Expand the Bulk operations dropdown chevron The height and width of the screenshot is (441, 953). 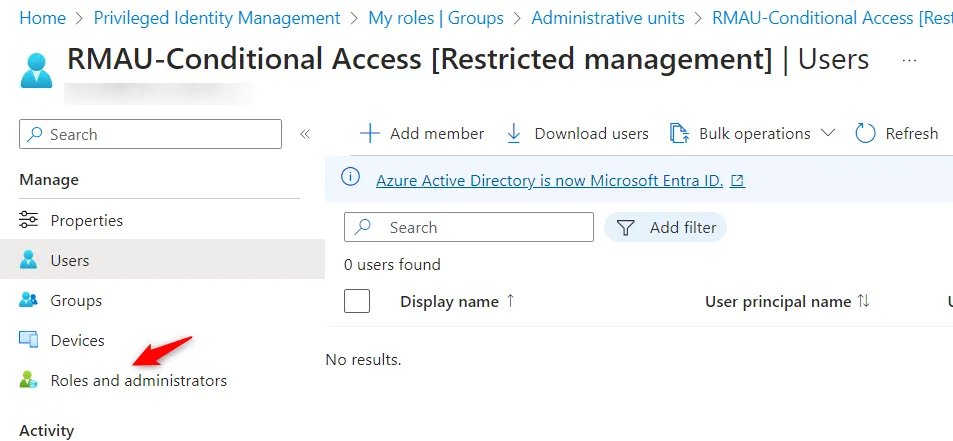click(x=827, y=134)
